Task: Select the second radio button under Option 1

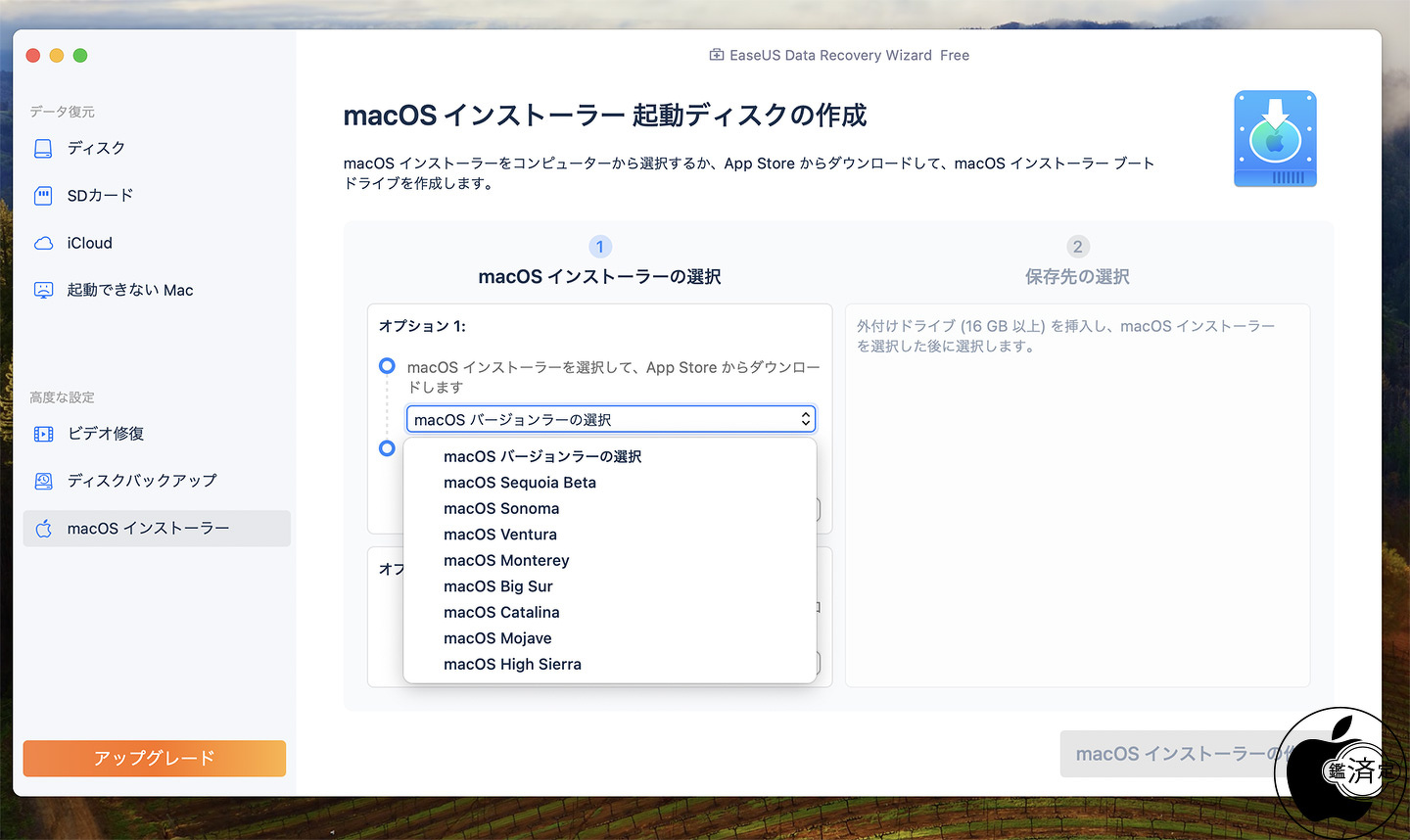Action: [x=387, y=448]
